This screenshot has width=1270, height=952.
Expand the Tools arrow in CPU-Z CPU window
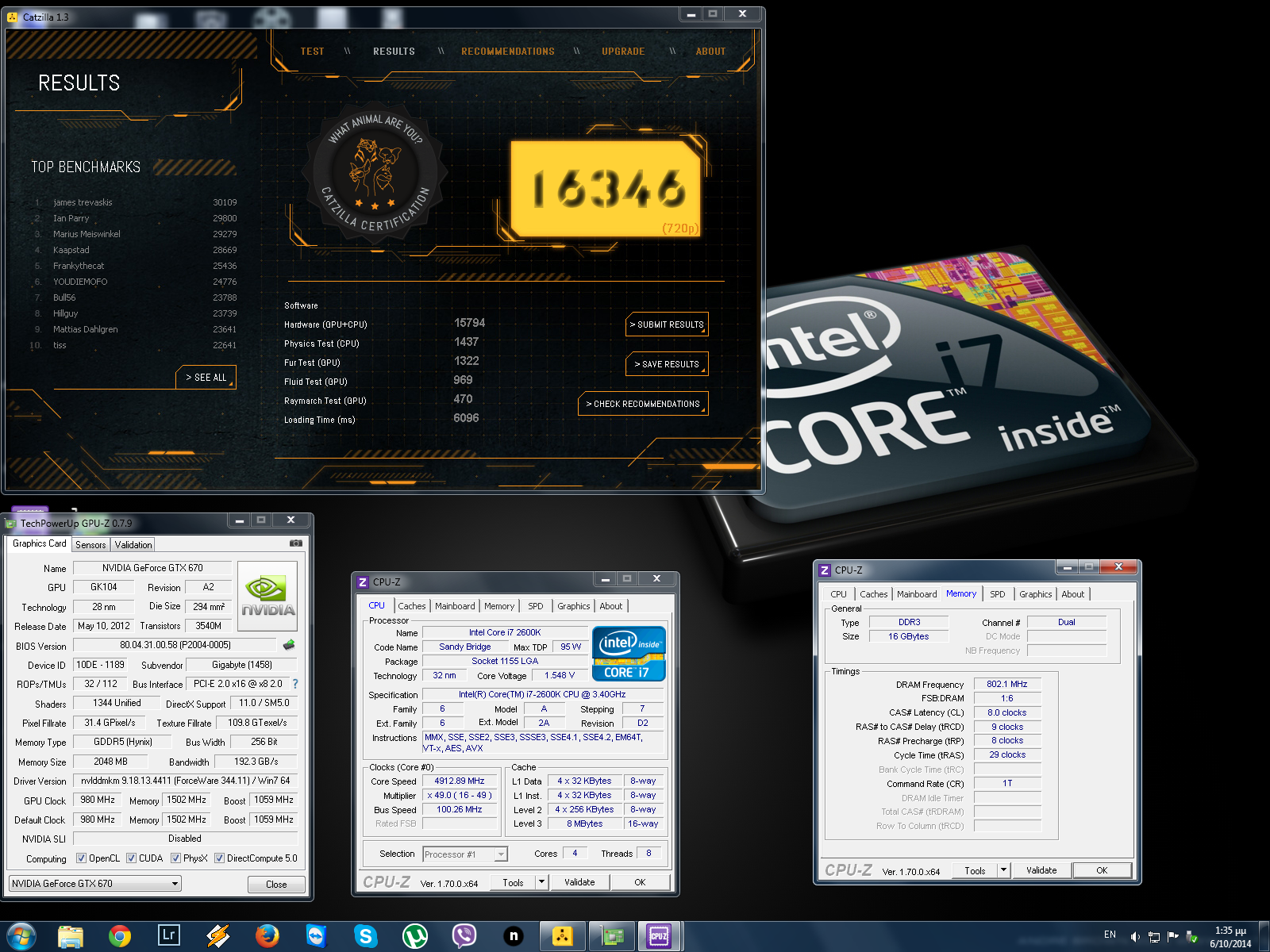542,882
